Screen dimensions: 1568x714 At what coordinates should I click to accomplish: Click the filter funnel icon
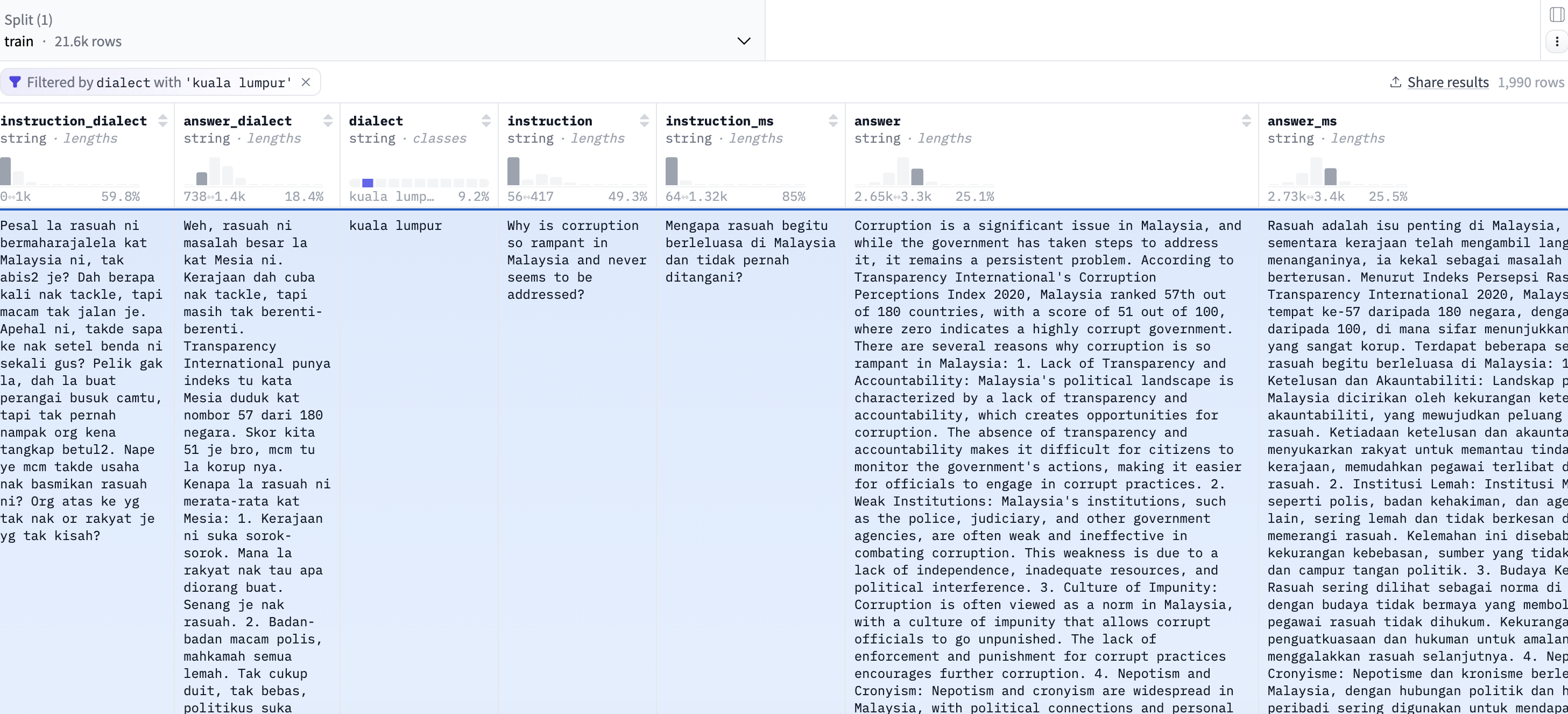pos(15,82)
